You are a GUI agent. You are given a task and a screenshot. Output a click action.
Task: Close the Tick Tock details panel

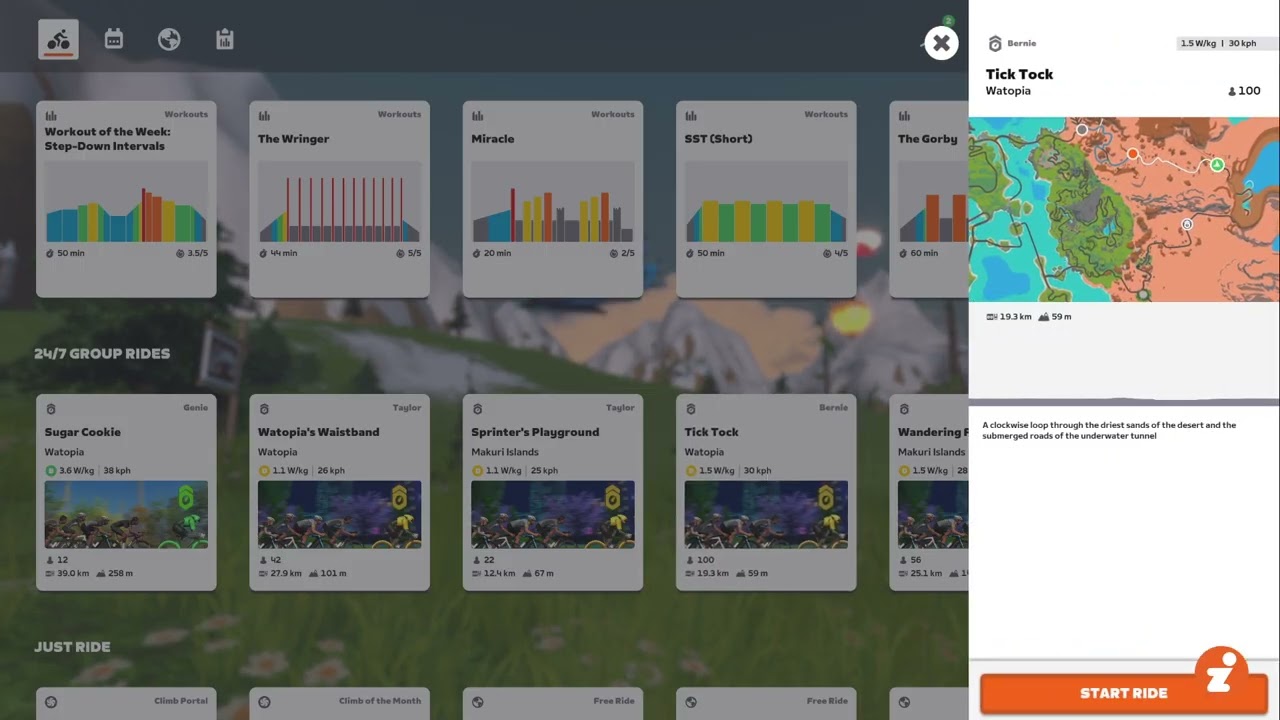(941, 43)
